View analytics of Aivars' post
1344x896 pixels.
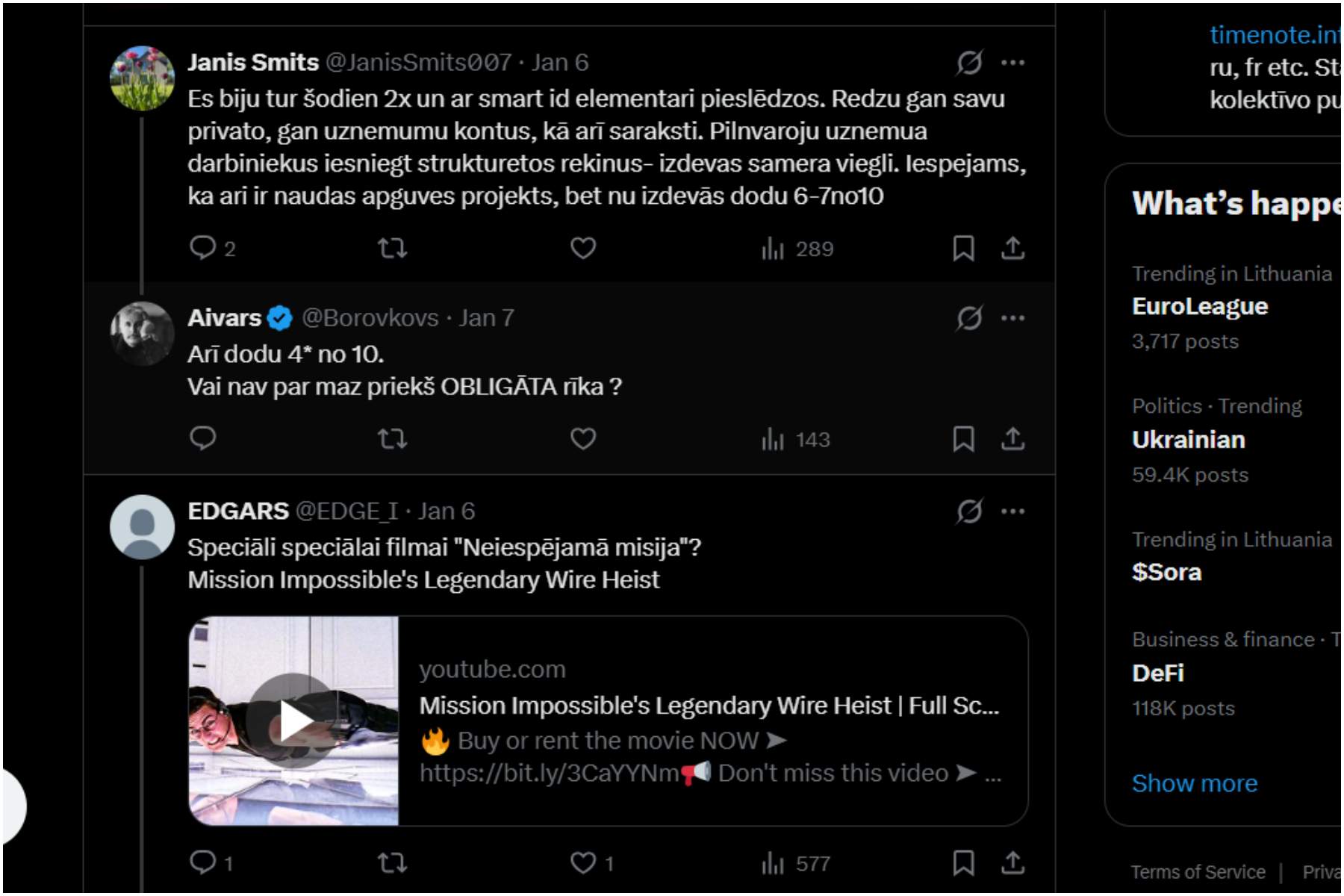click(x=796, y=439)
